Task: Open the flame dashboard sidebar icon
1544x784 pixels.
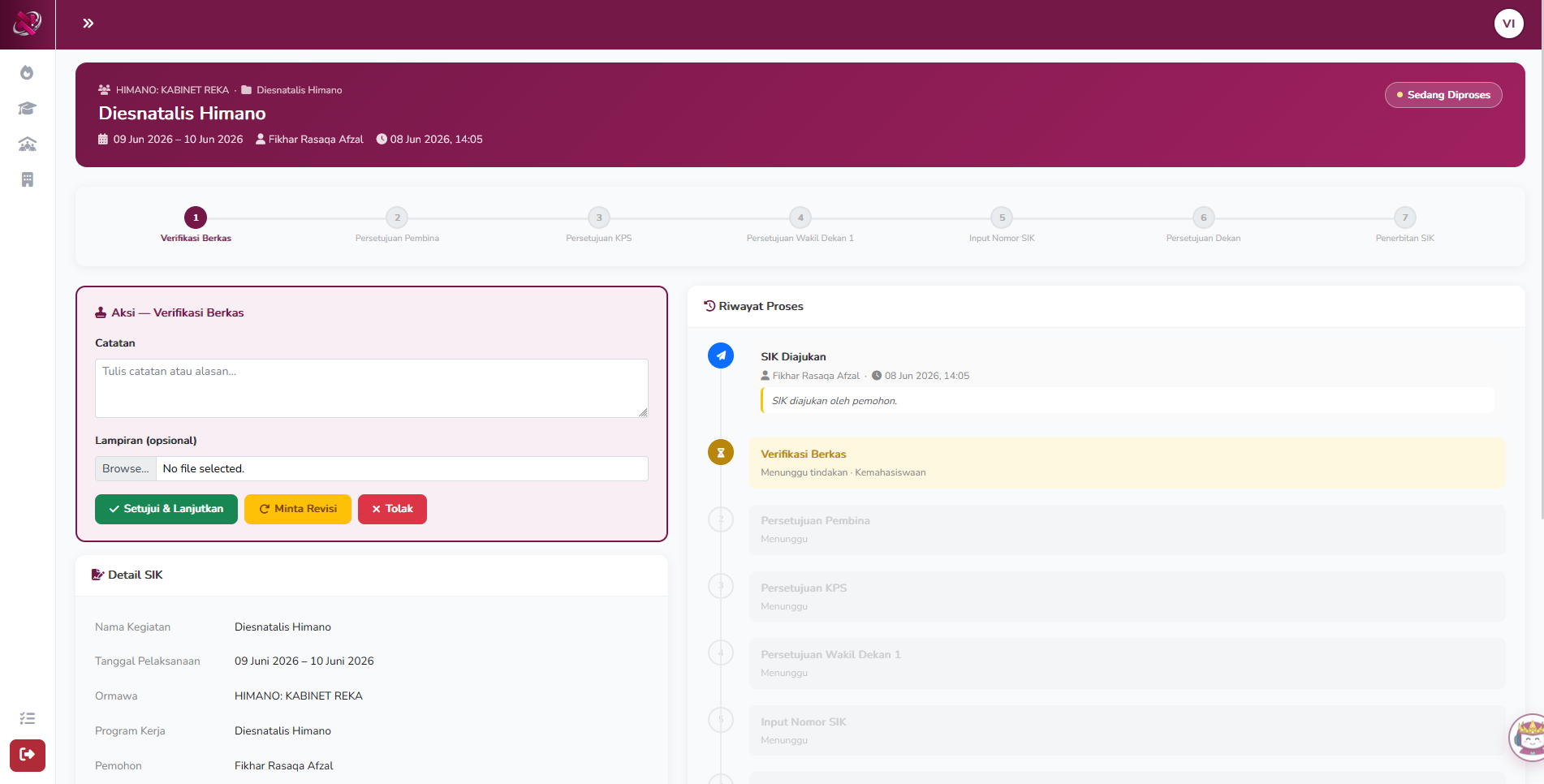Action: coord(27,73)
